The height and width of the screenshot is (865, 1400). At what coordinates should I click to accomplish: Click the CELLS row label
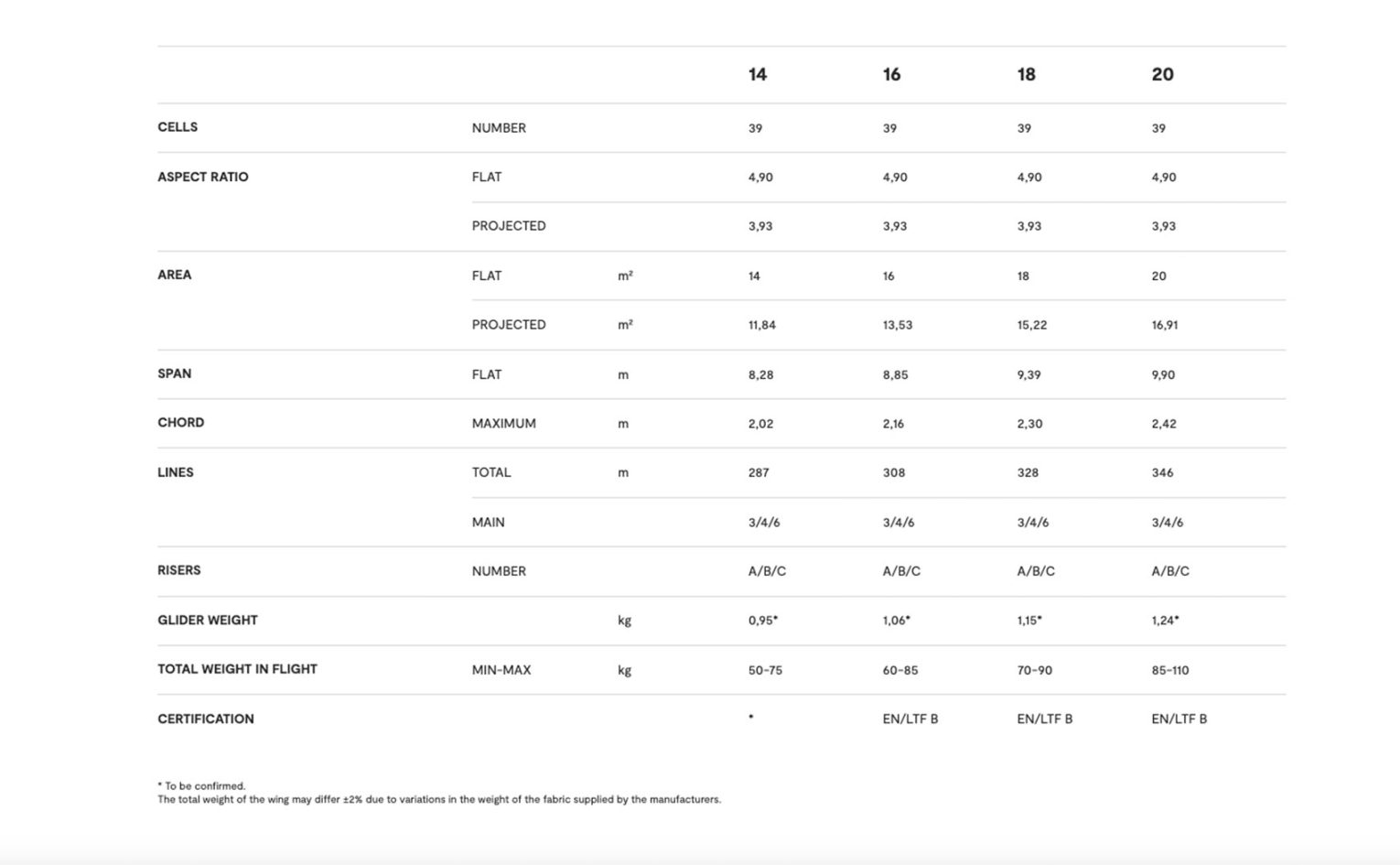coord(178,127)
